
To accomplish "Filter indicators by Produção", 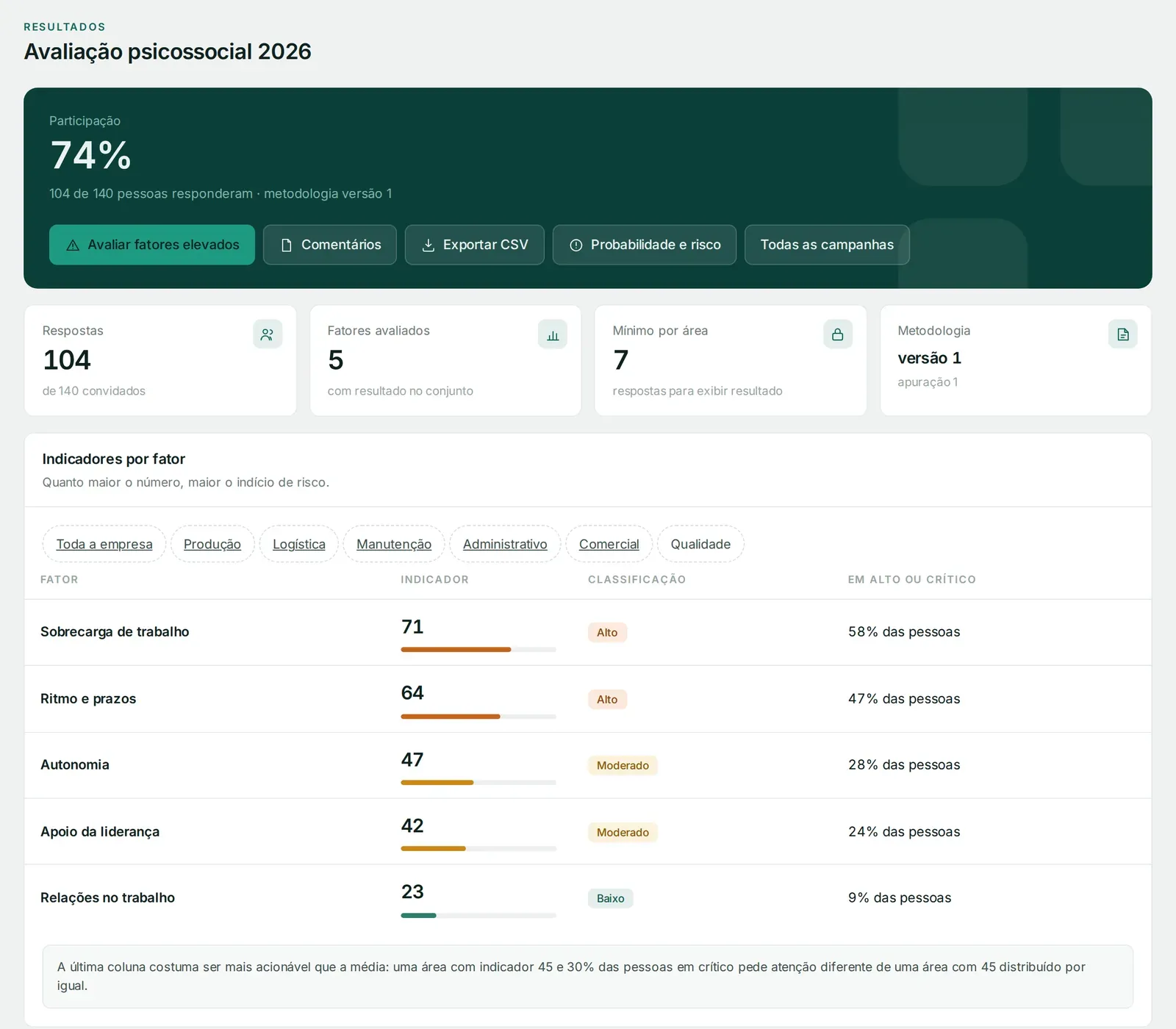I will (x=212, y=544).
